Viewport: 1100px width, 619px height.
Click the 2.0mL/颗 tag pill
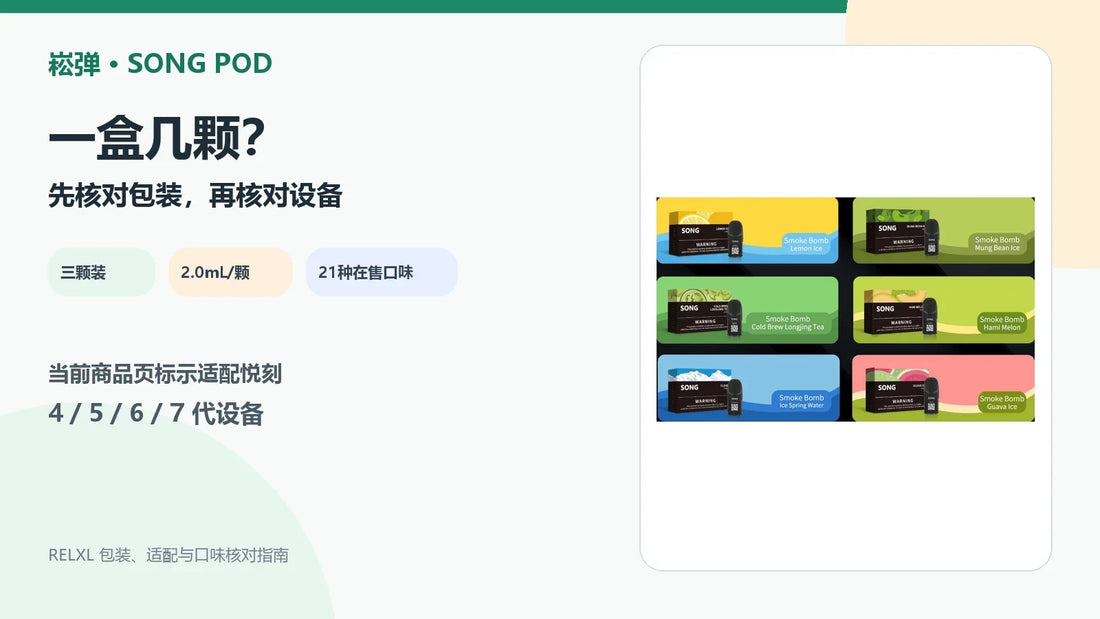tap(230, 272)
